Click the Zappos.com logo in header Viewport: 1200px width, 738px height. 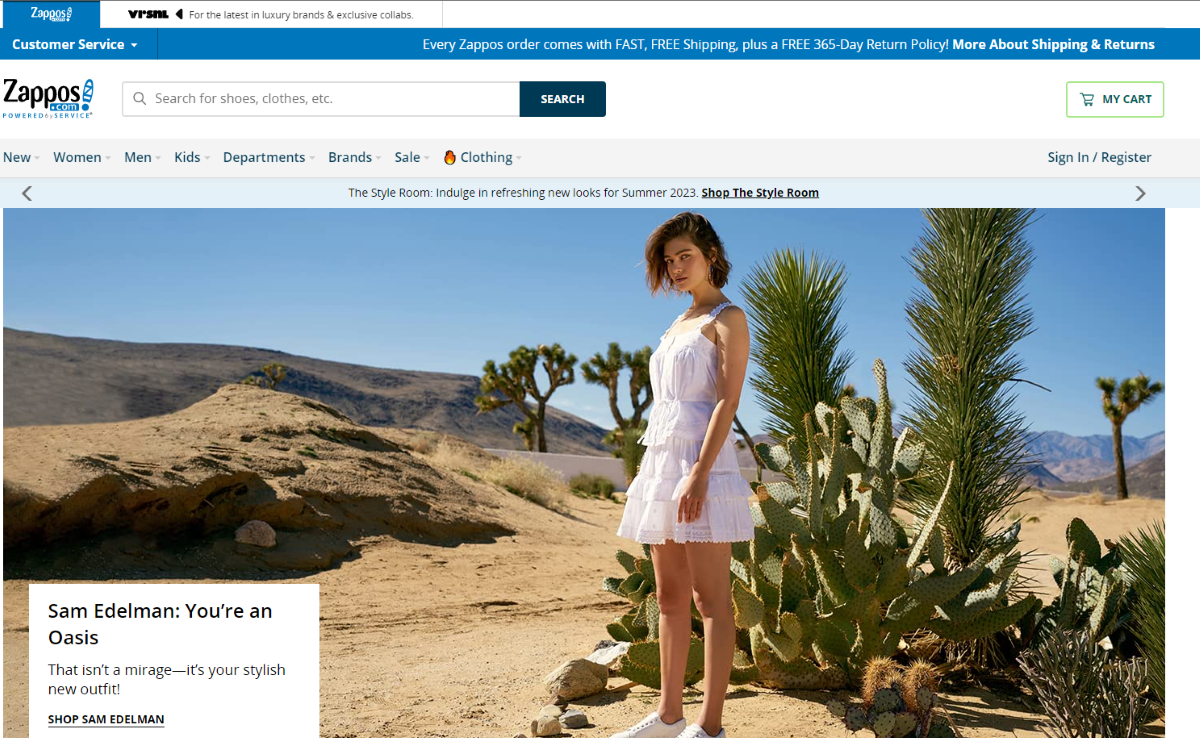tap(48, 98)
